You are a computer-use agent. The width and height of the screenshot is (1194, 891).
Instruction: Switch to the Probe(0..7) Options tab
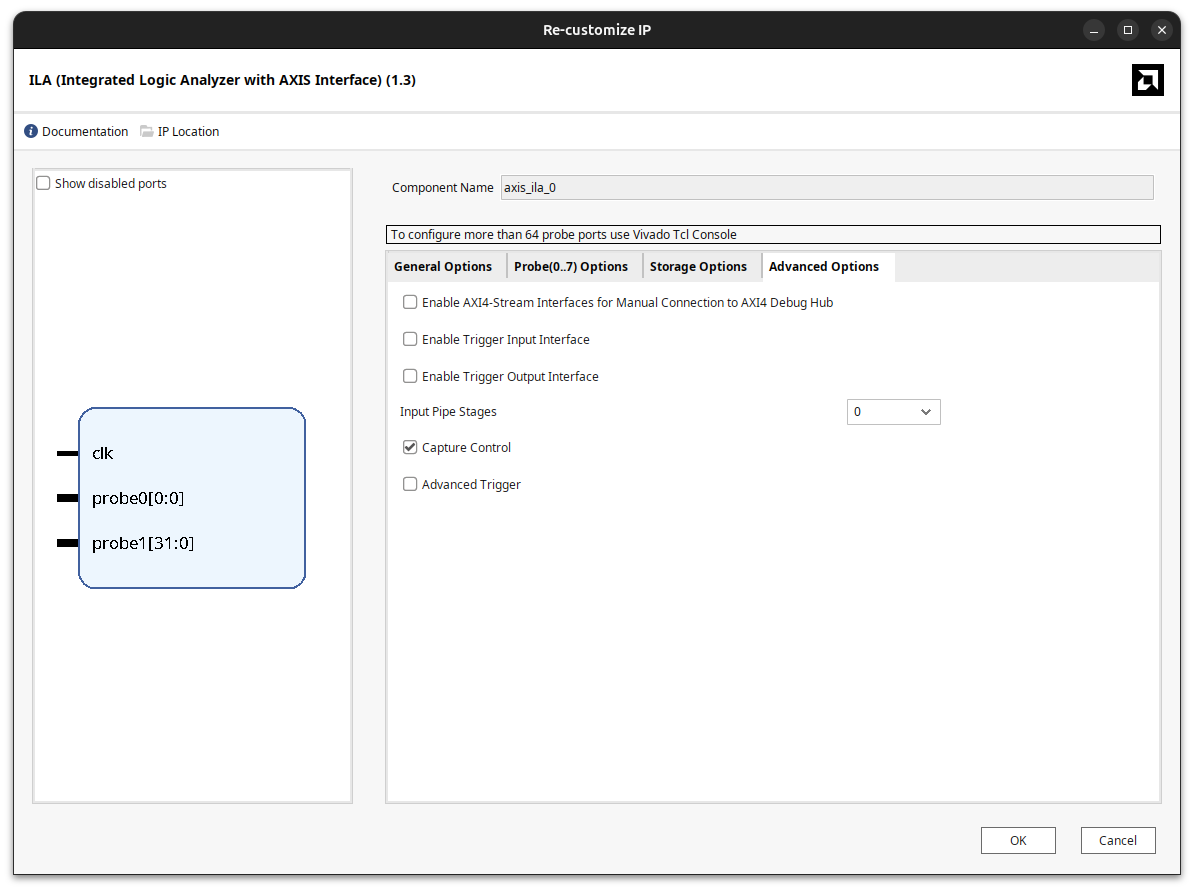click(571, 267)
